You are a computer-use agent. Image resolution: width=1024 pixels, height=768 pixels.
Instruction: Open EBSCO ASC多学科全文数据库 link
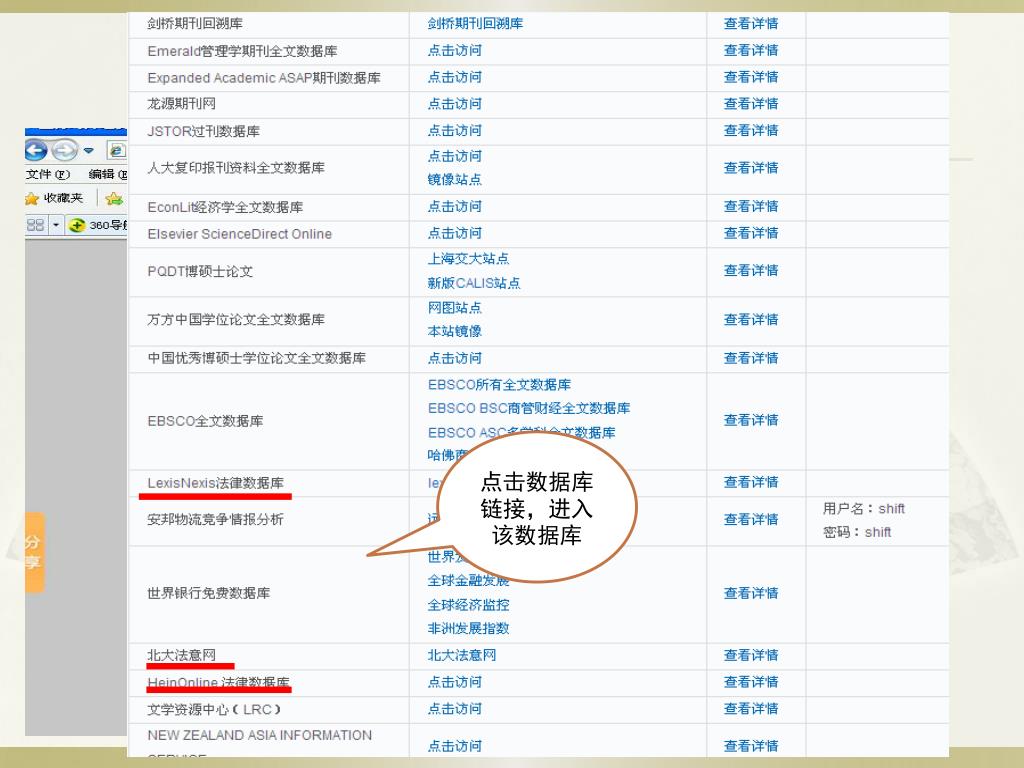[522, 433]
